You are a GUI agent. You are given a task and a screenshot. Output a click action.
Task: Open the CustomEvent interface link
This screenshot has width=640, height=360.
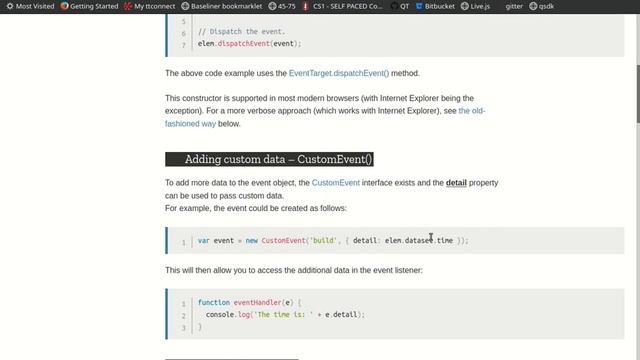pyautogui.click(x=336, y=183)
